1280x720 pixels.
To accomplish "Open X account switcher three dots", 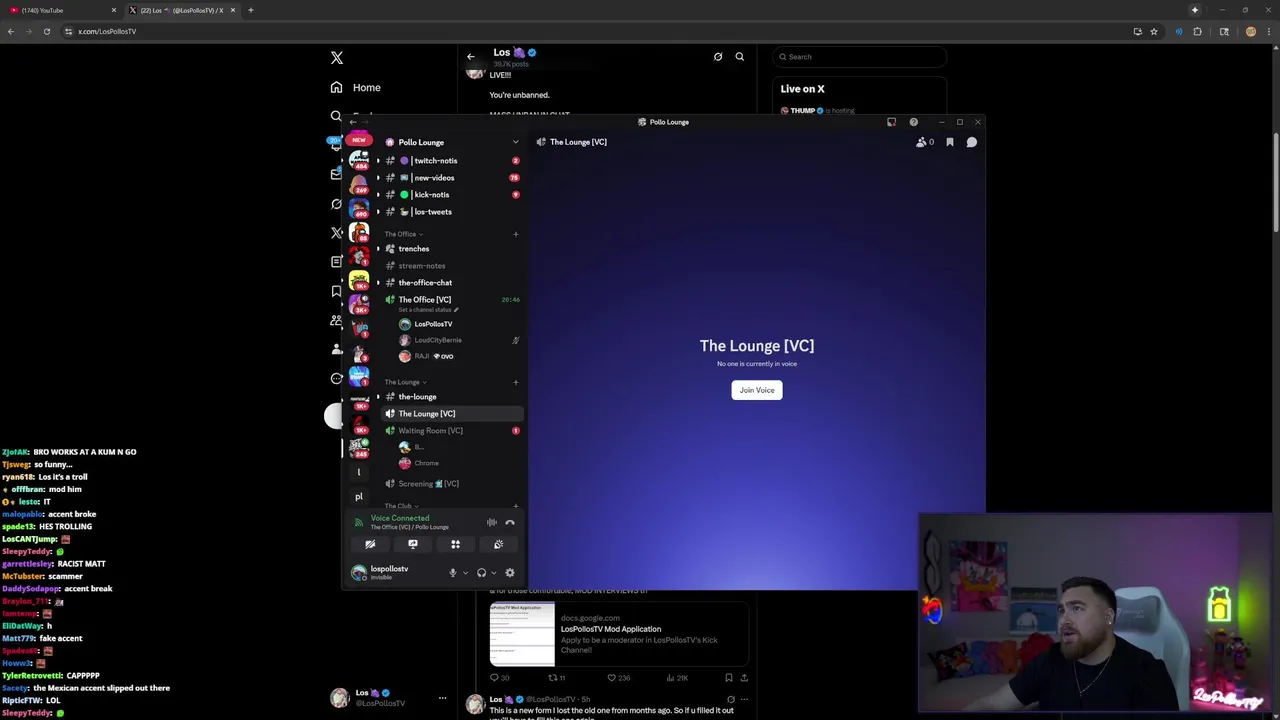I will tap(442, 698).
